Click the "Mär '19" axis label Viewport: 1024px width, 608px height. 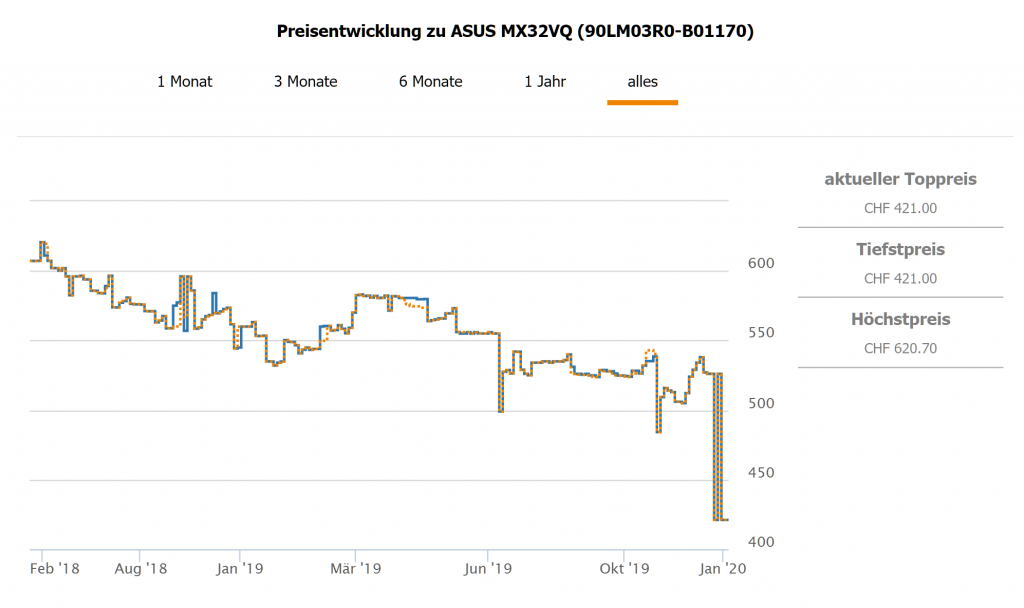(357, 569)
